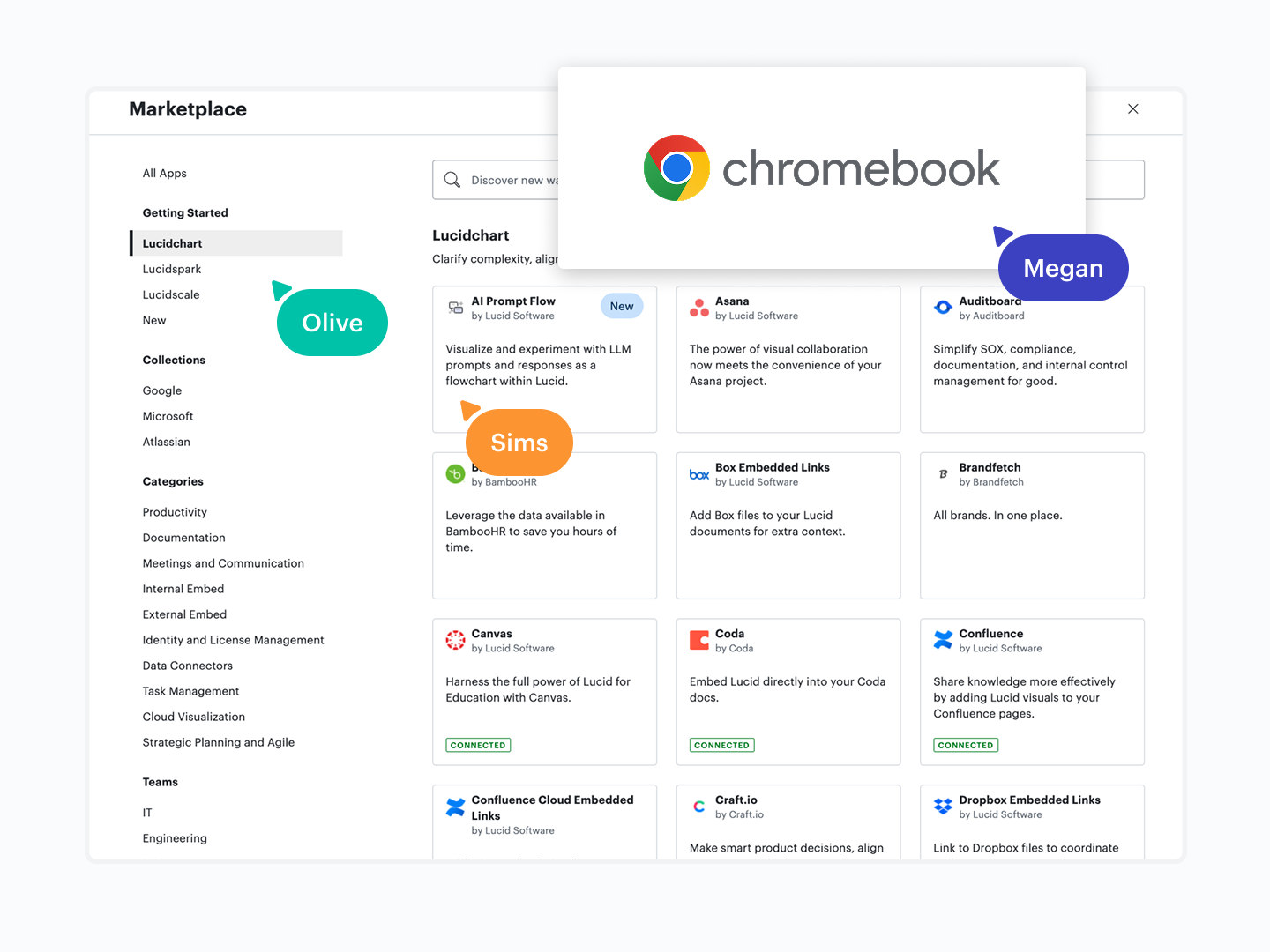Image resolution: width=1270 pixels, height=952 pixels.
Task: Click the Brandfetch app icon
Action: (x=943, y=474)
